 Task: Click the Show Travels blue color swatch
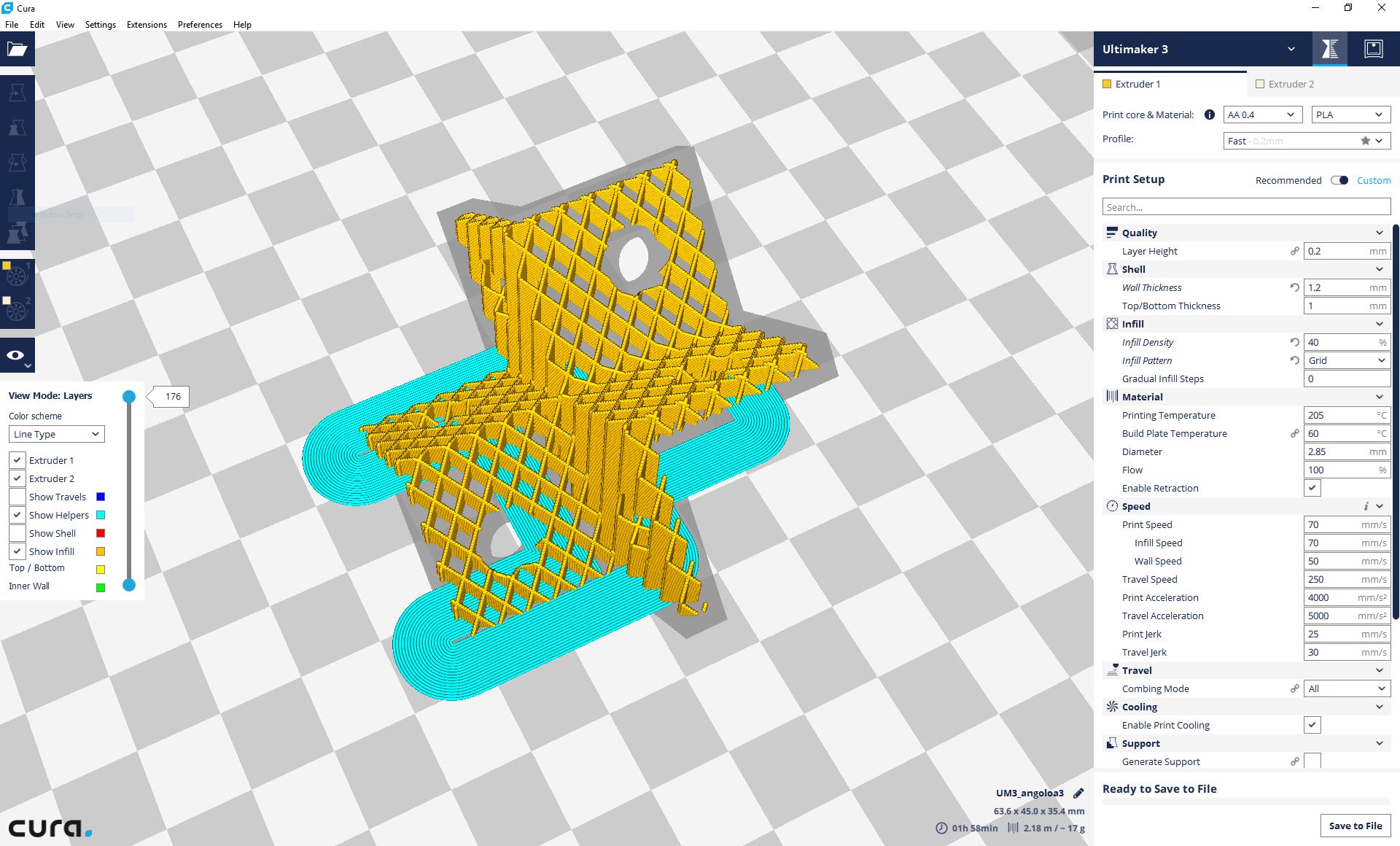(x=101, y=497)
